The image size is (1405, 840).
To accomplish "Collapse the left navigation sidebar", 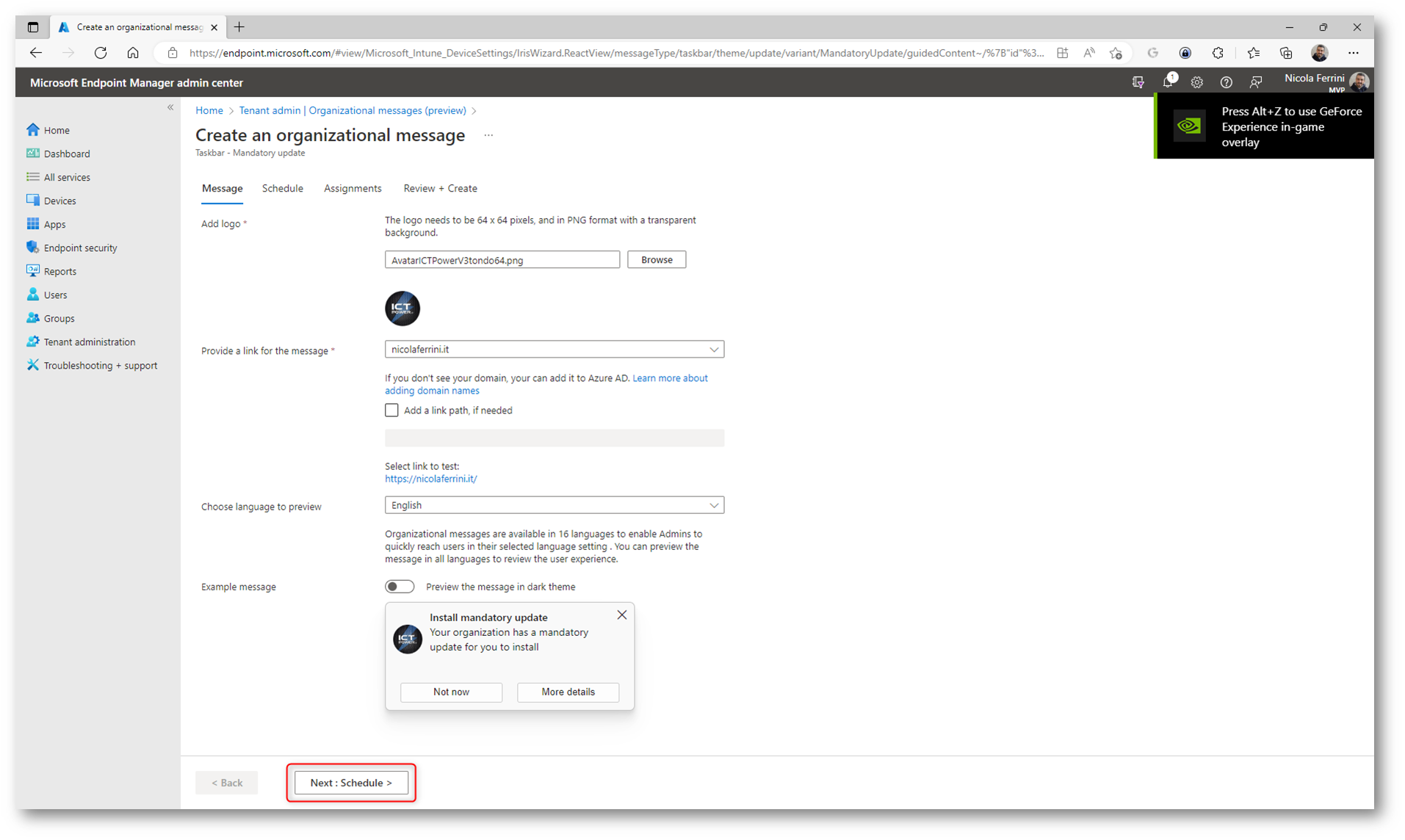I will point(170,107).
